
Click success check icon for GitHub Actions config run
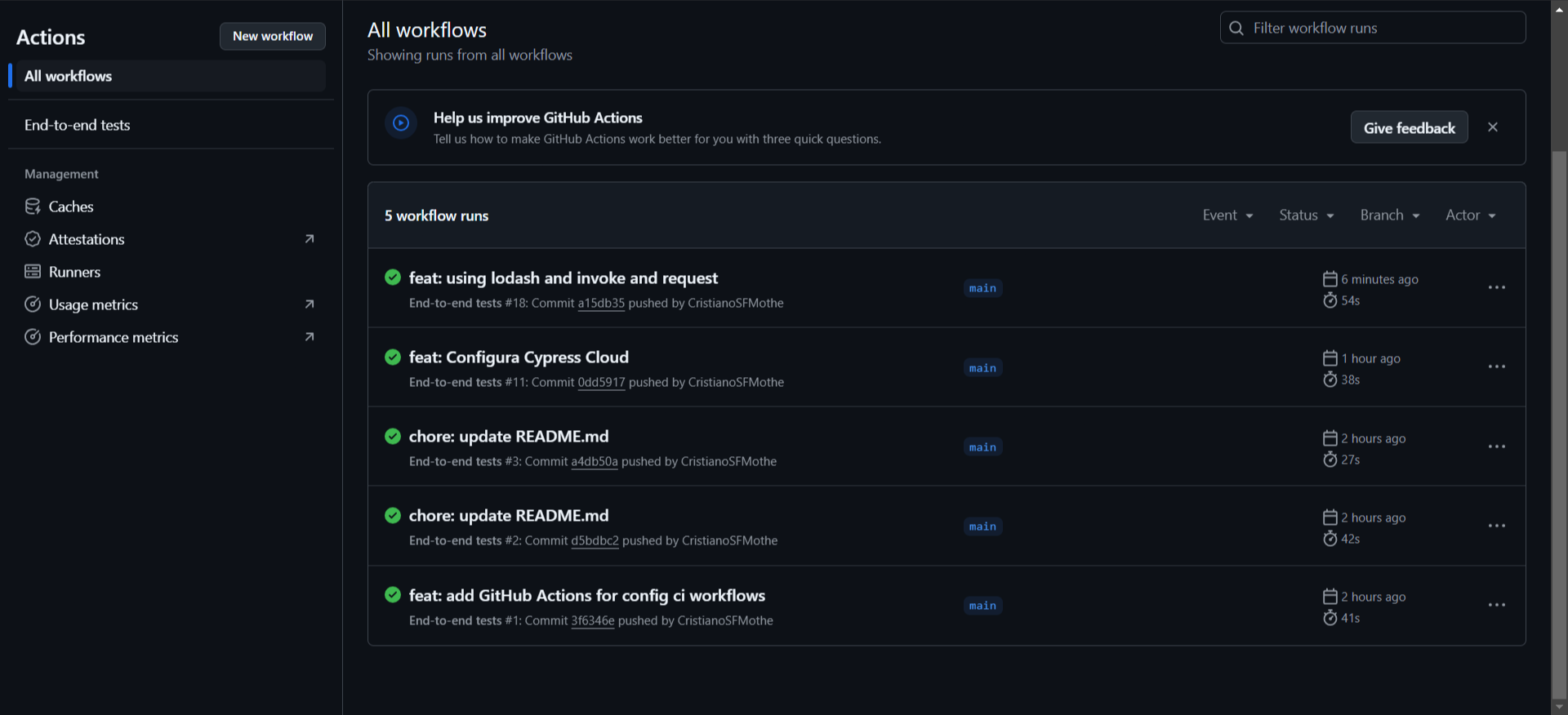pyautogui.click(x=393, y=595)
